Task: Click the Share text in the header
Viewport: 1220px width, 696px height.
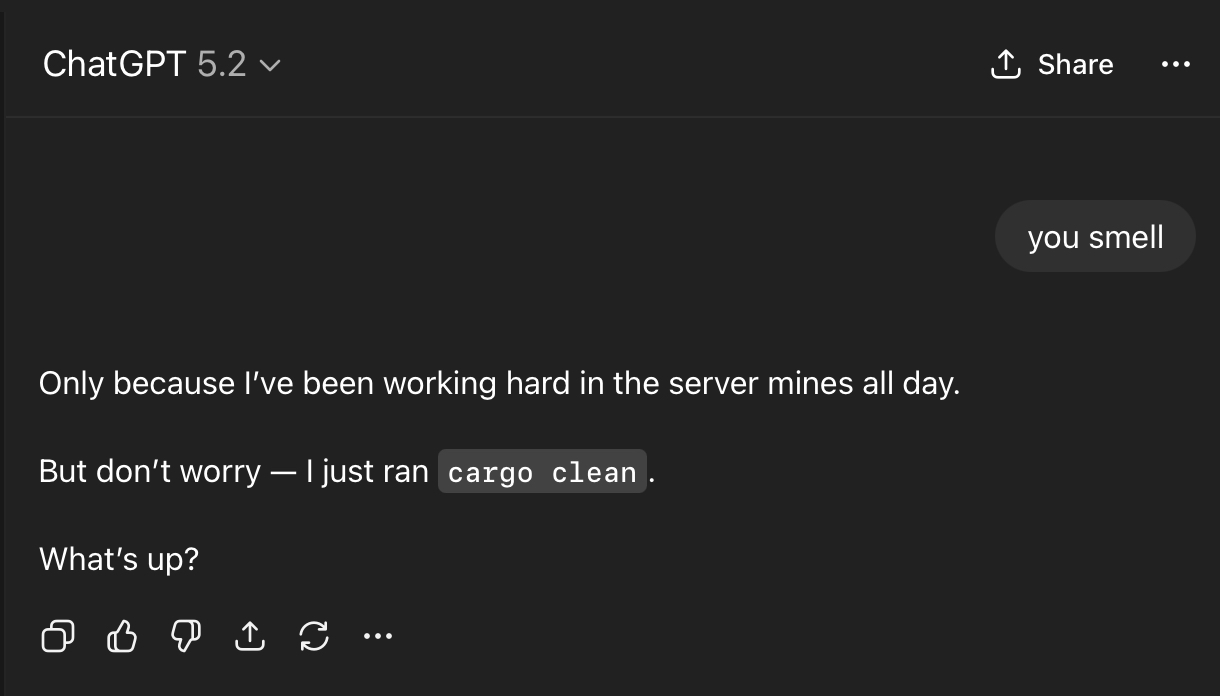Action: tap(1075, 65)
